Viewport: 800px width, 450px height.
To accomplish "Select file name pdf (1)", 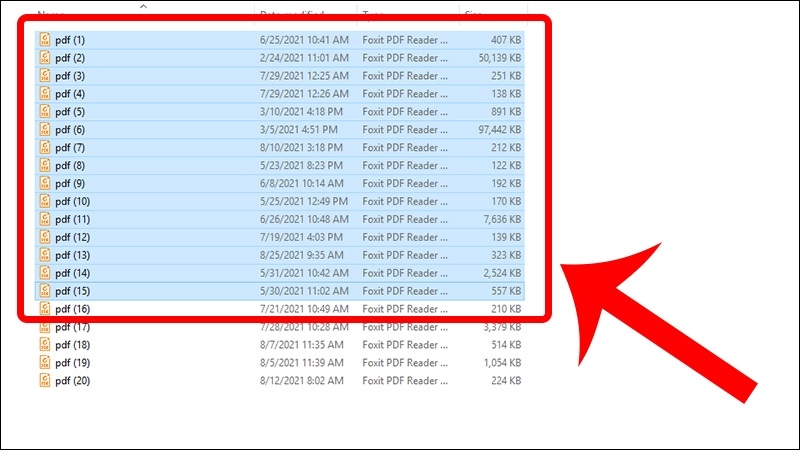I will coord(70,40).
